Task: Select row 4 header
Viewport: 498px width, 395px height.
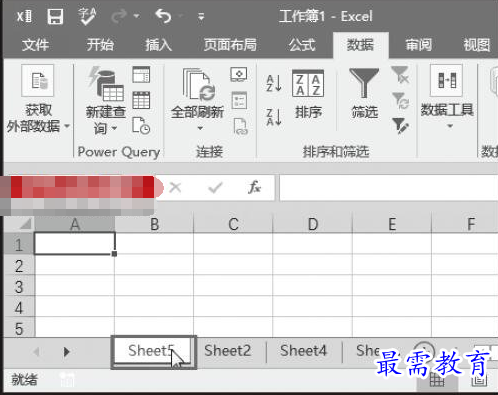Action: click(19, 307)
